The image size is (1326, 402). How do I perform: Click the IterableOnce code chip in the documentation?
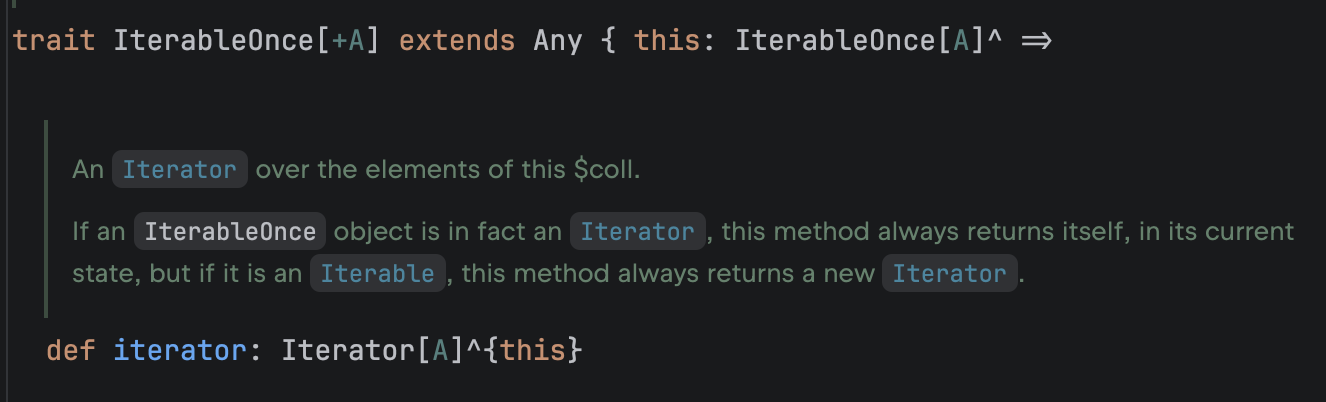(x=230, y=232)
